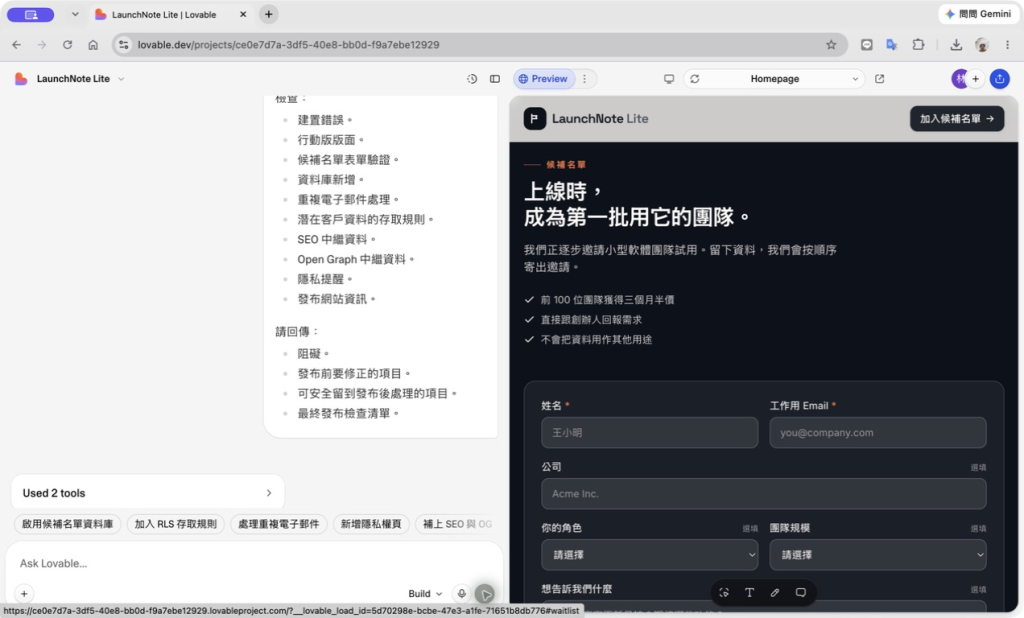Select the pencil edit tool
The height and width of the screenshot is (618, 1024).
click(775, 593)
